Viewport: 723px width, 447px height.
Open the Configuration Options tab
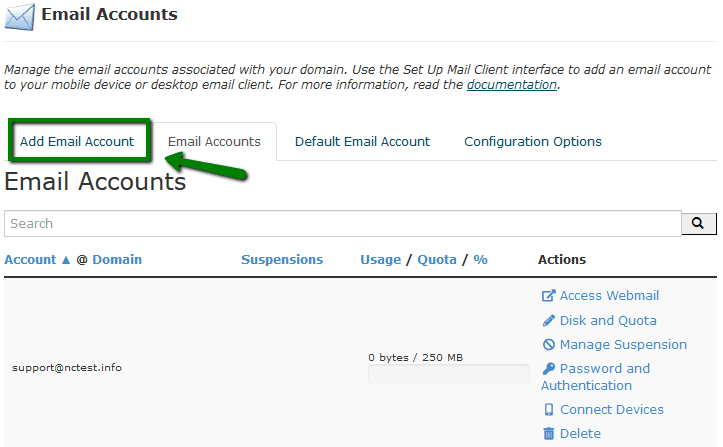[533, 141]
